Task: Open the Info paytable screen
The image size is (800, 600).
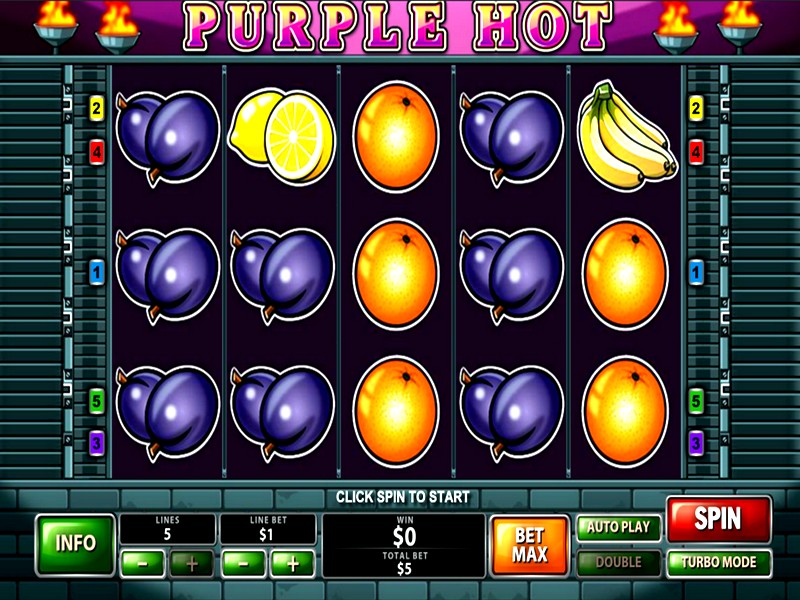Action: [x=76, y=544]
